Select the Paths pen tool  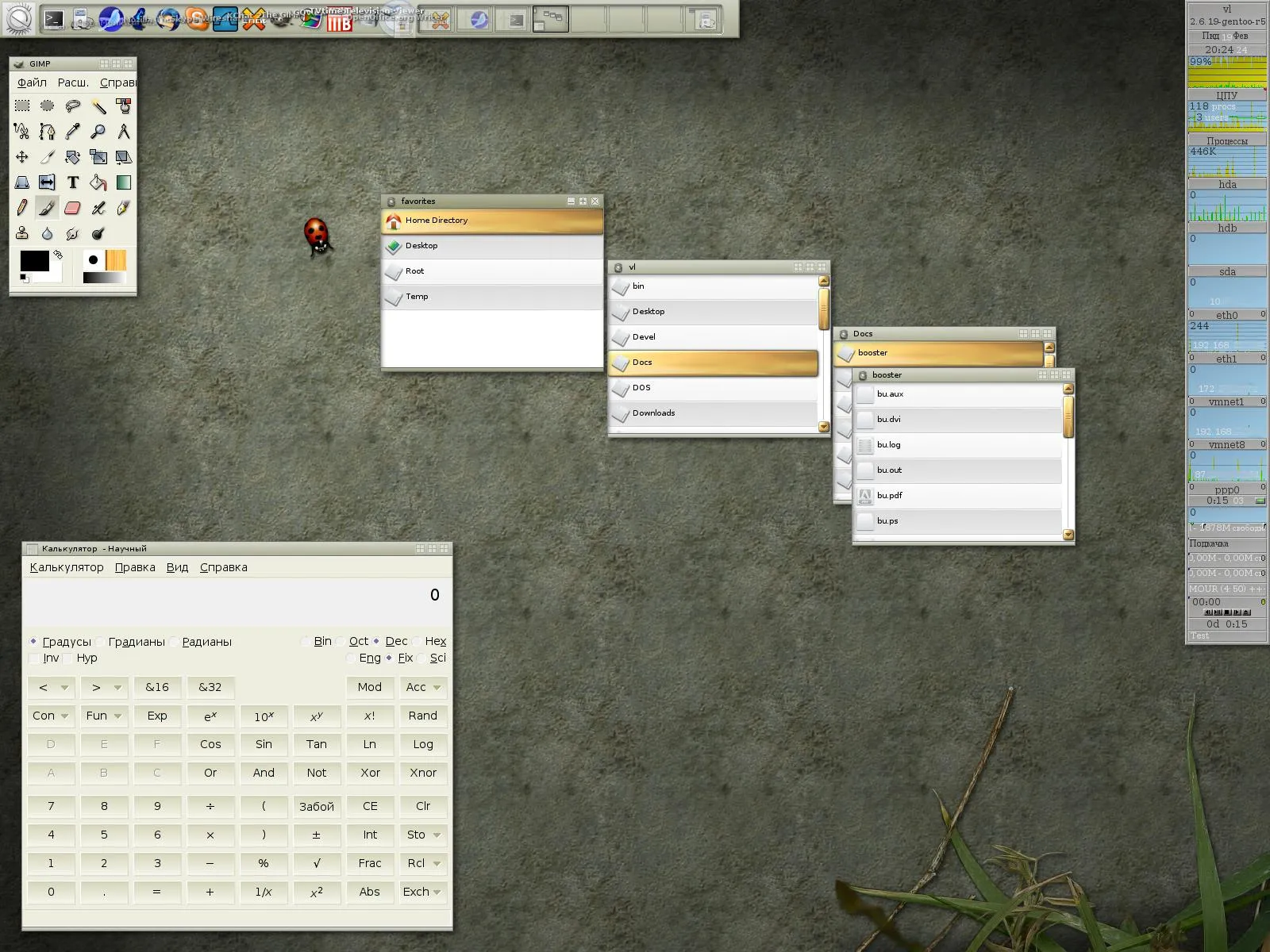point(48,132)
